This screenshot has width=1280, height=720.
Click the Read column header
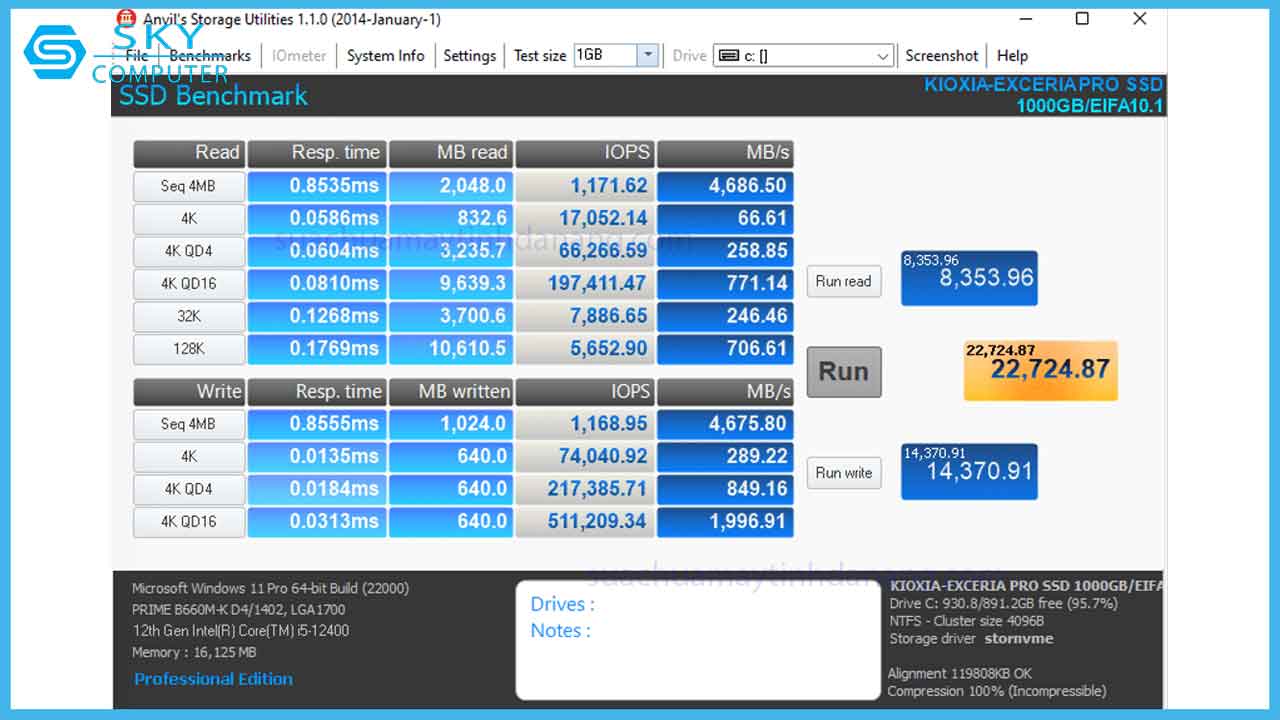[189, 153]
